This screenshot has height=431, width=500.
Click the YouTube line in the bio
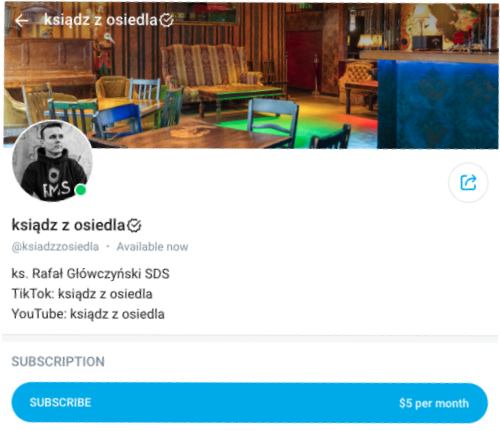(88, 314)
